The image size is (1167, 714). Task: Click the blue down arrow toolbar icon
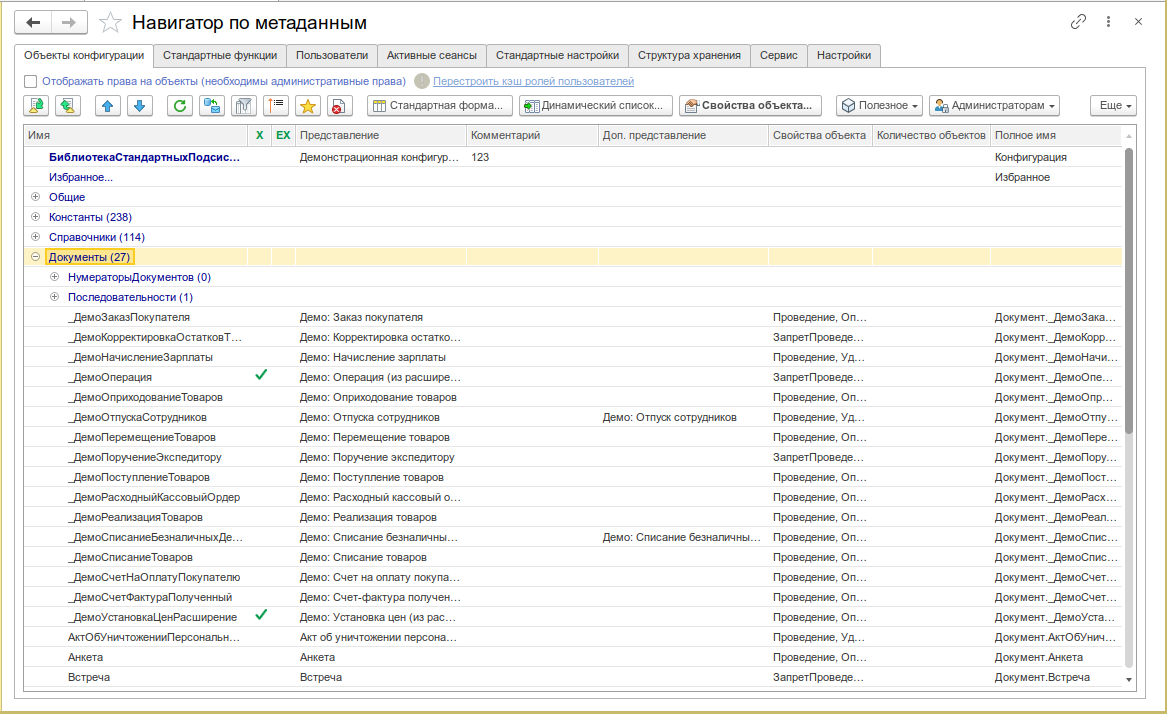point(139,106)
